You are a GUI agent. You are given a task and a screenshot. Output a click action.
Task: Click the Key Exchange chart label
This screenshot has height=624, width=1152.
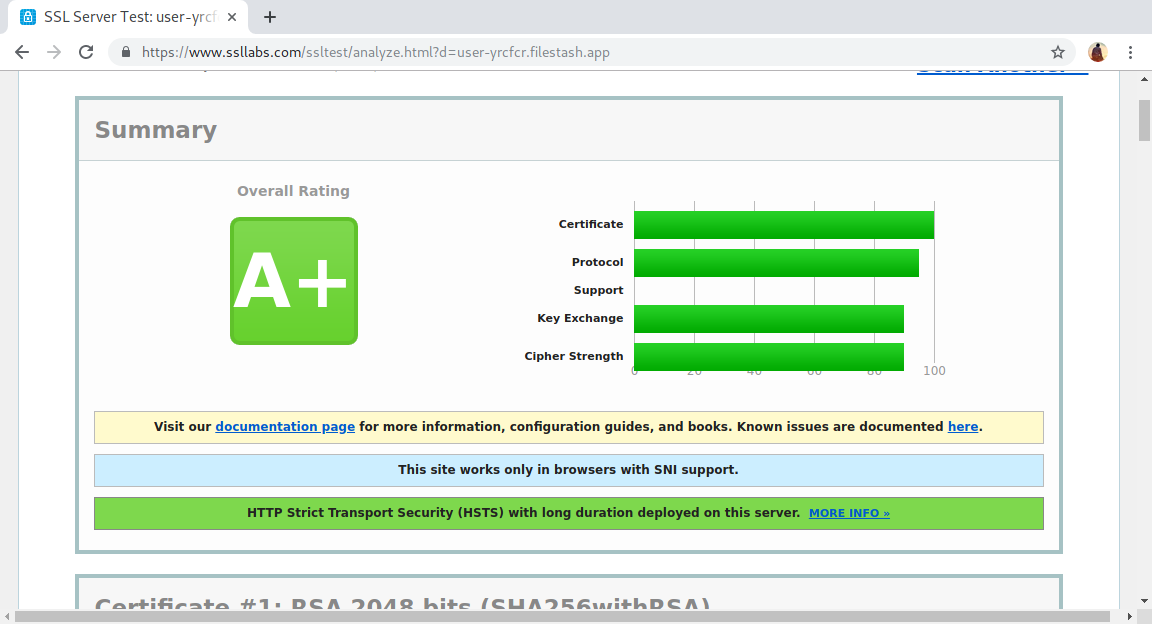[x=580, y=318]
